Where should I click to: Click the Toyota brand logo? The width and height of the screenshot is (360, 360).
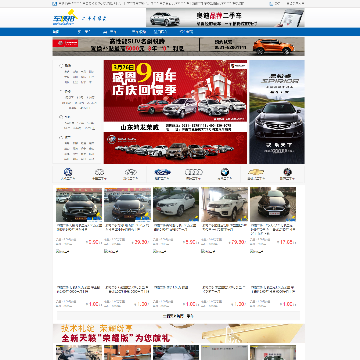pyautogui.click(x=99, y=172)
